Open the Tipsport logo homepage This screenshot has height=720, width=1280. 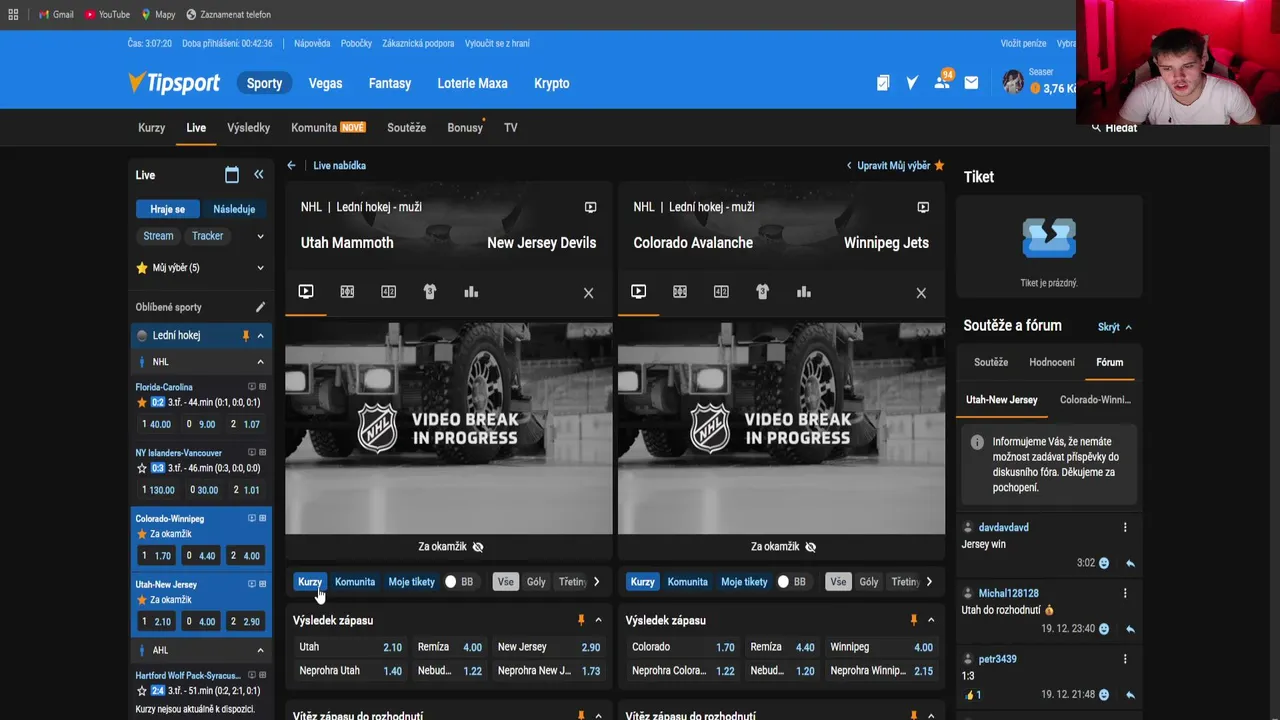(x=174, y=83)
